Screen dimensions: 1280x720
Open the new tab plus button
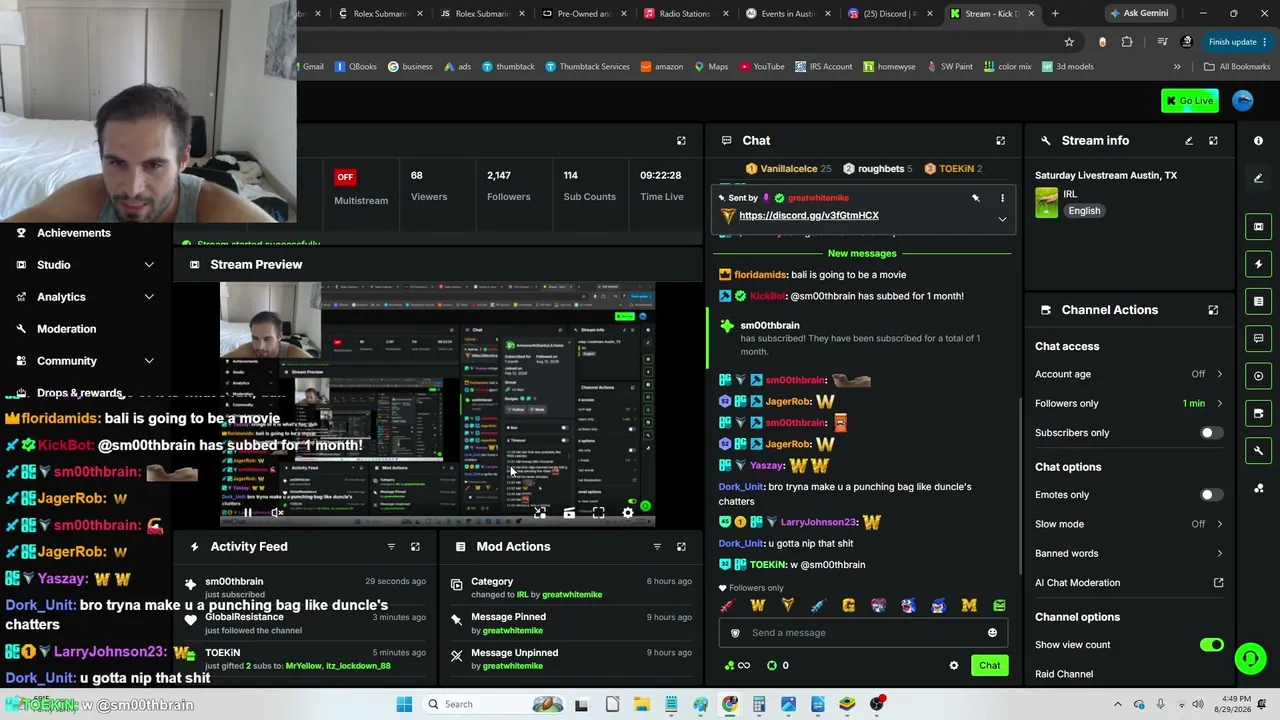[x=1055, y=14]
